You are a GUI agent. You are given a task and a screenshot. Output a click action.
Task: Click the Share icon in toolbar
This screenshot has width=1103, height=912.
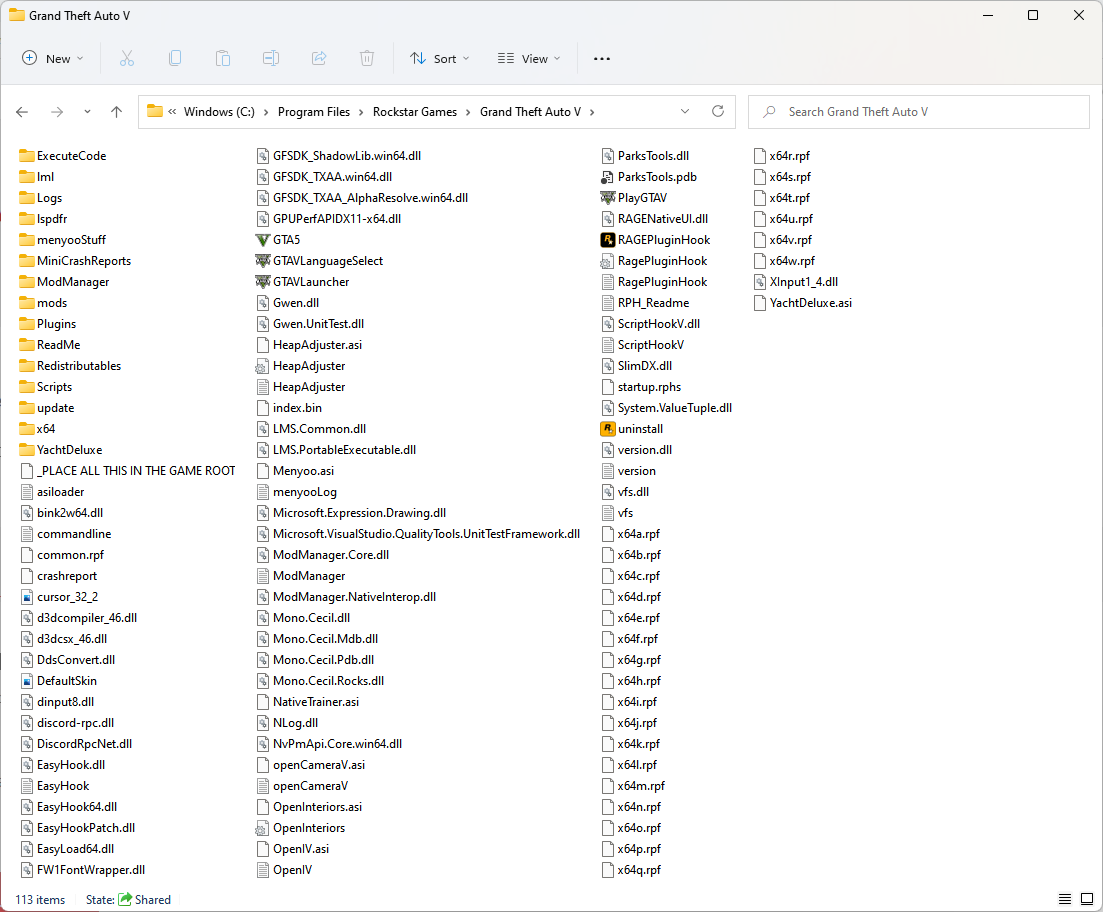[319, 59]
